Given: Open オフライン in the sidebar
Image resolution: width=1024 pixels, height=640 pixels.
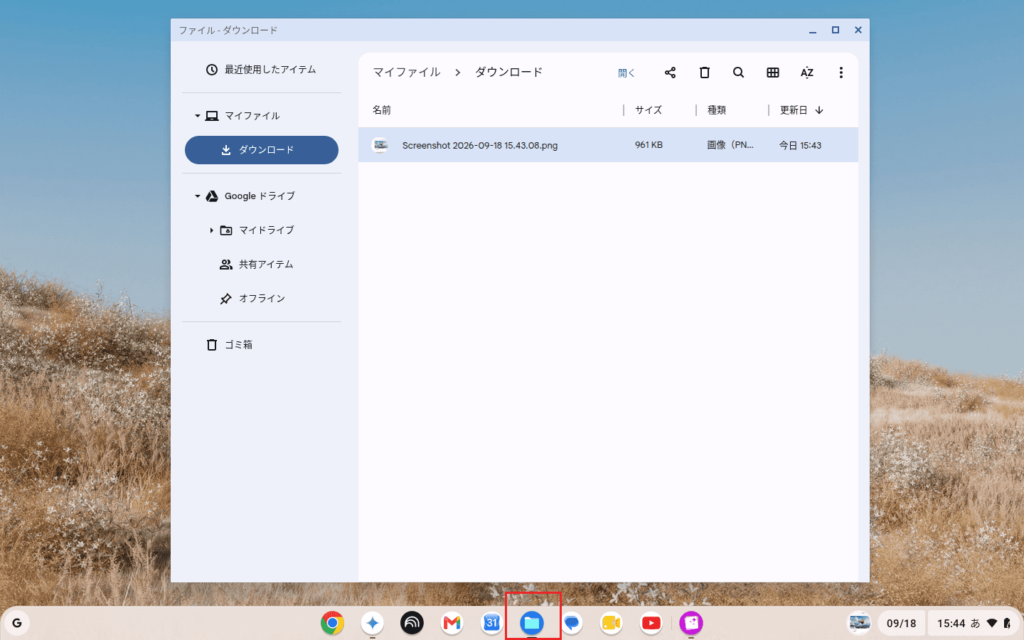Looking at the screenshot, I should pyautogui.click(x=261, y=298).
